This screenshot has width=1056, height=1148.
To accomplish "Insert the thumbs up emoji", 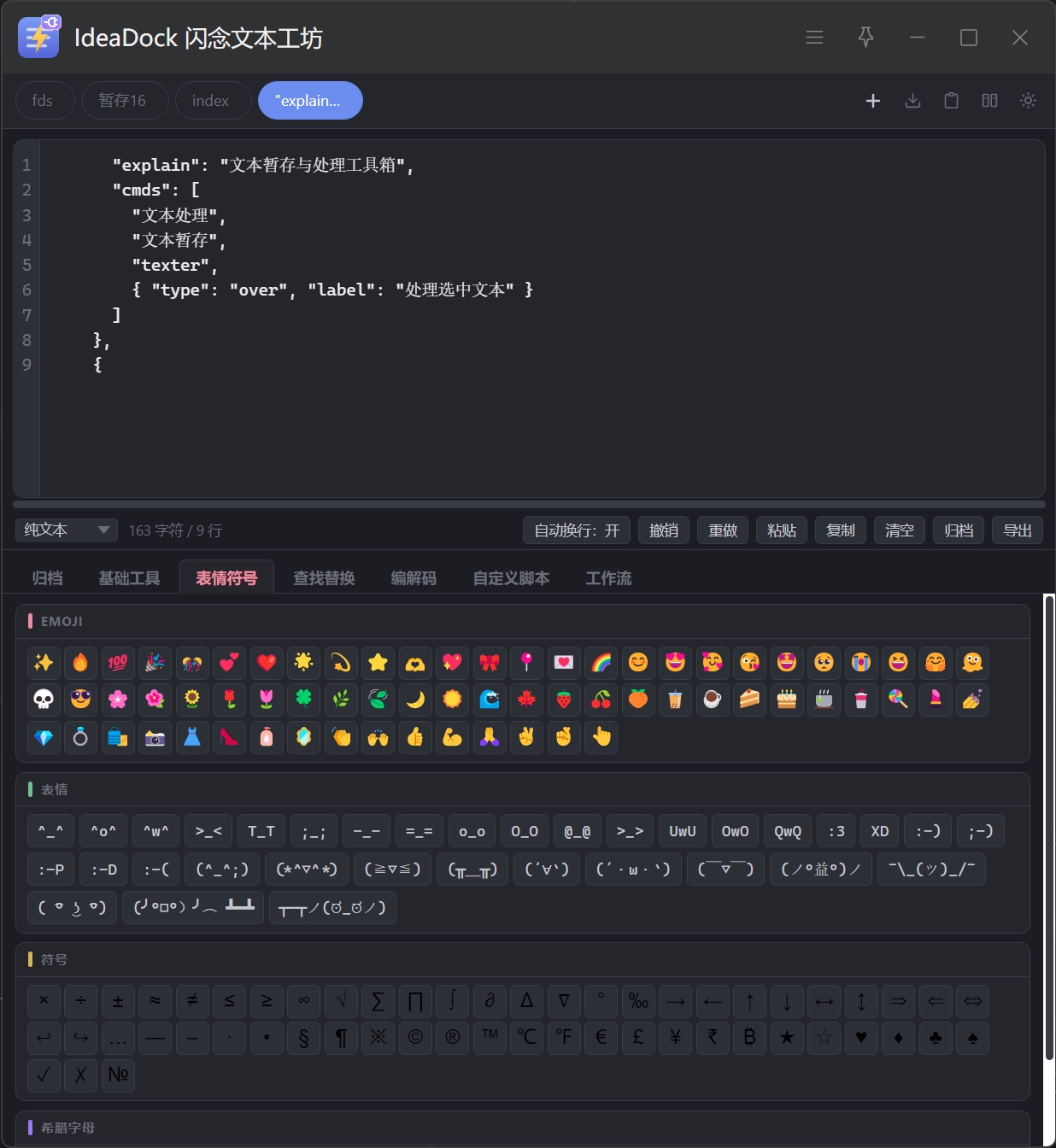I will tap(415, 737).
